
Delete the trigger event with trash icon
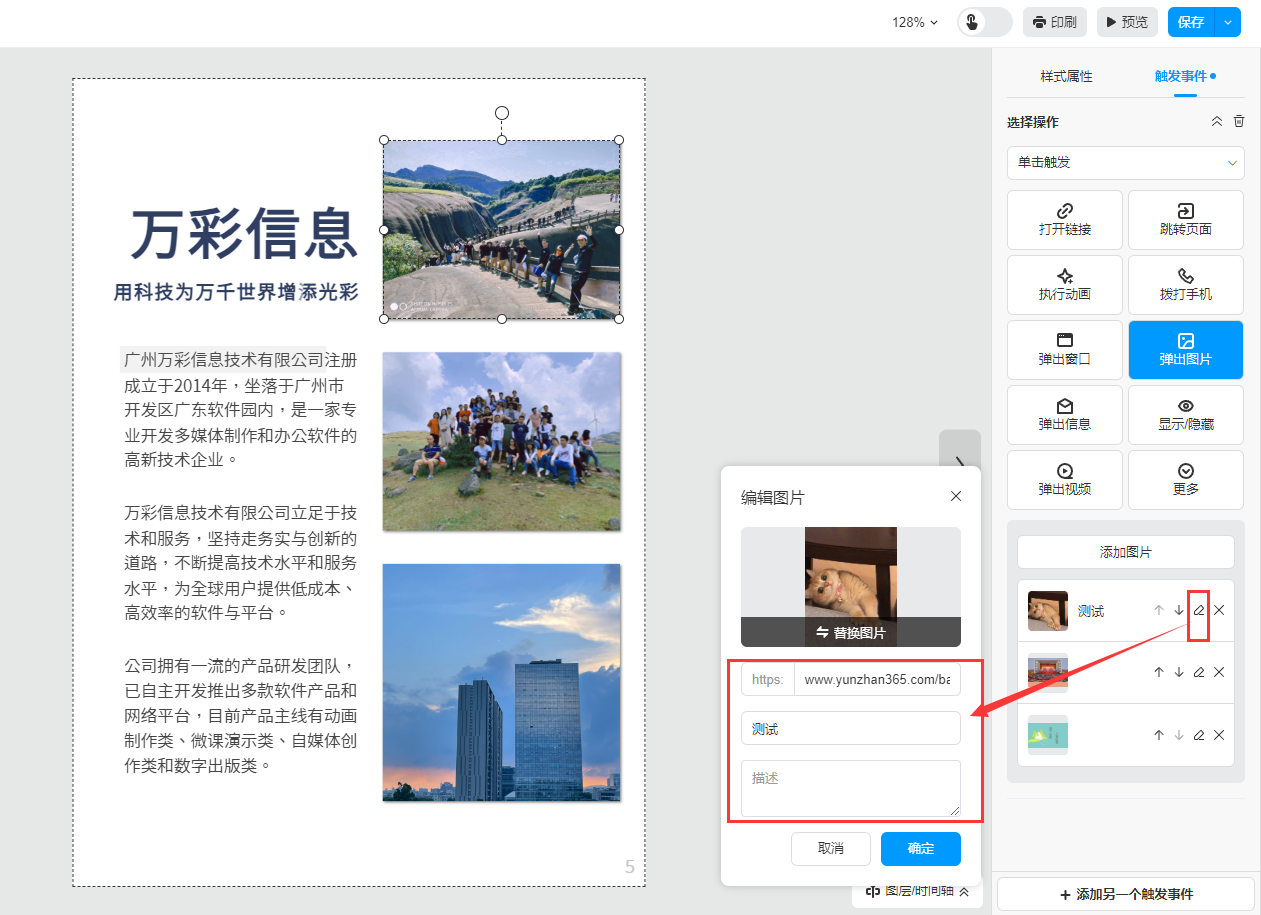(x=1239, y=121)
